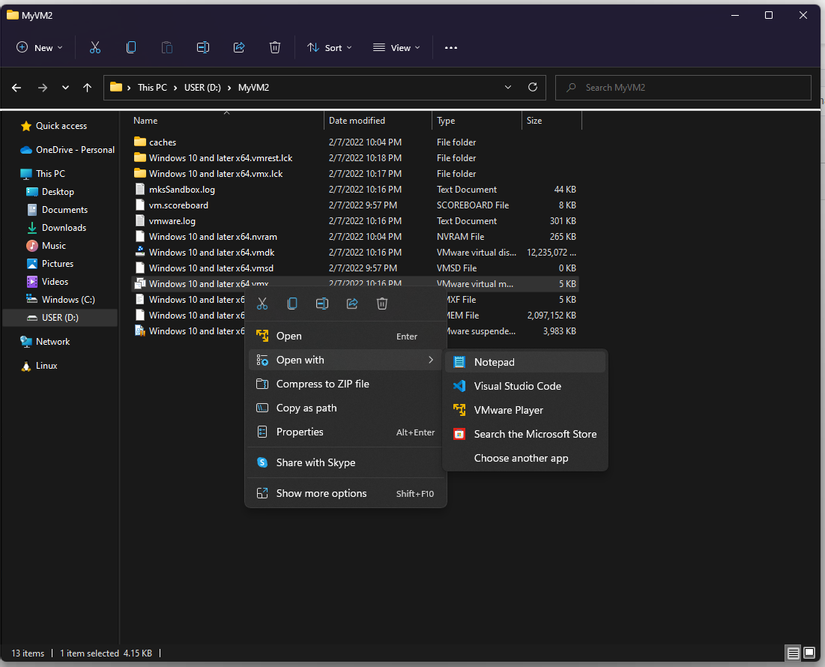Screen dimensions: 825x667
Task: Open the Sort dropdown menu
Action: [x=329, y=47]
